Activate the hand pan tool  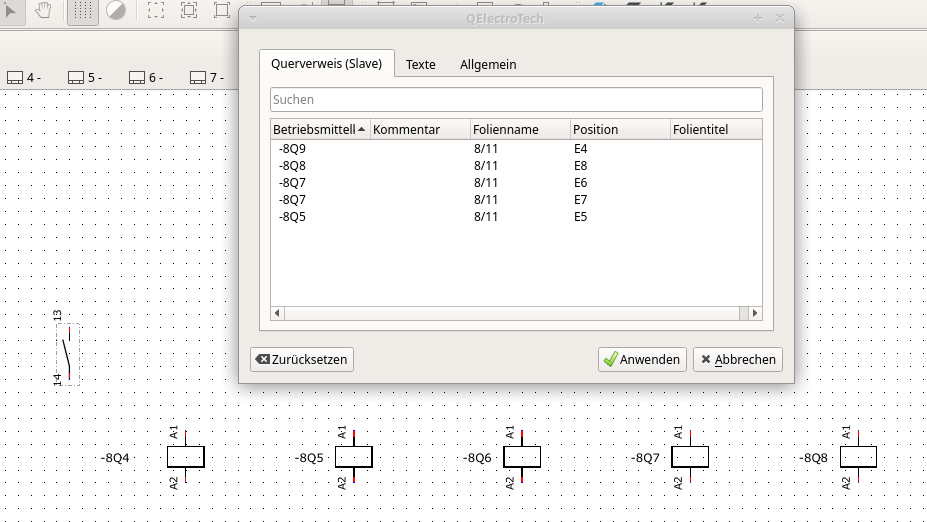coord(43,10)
